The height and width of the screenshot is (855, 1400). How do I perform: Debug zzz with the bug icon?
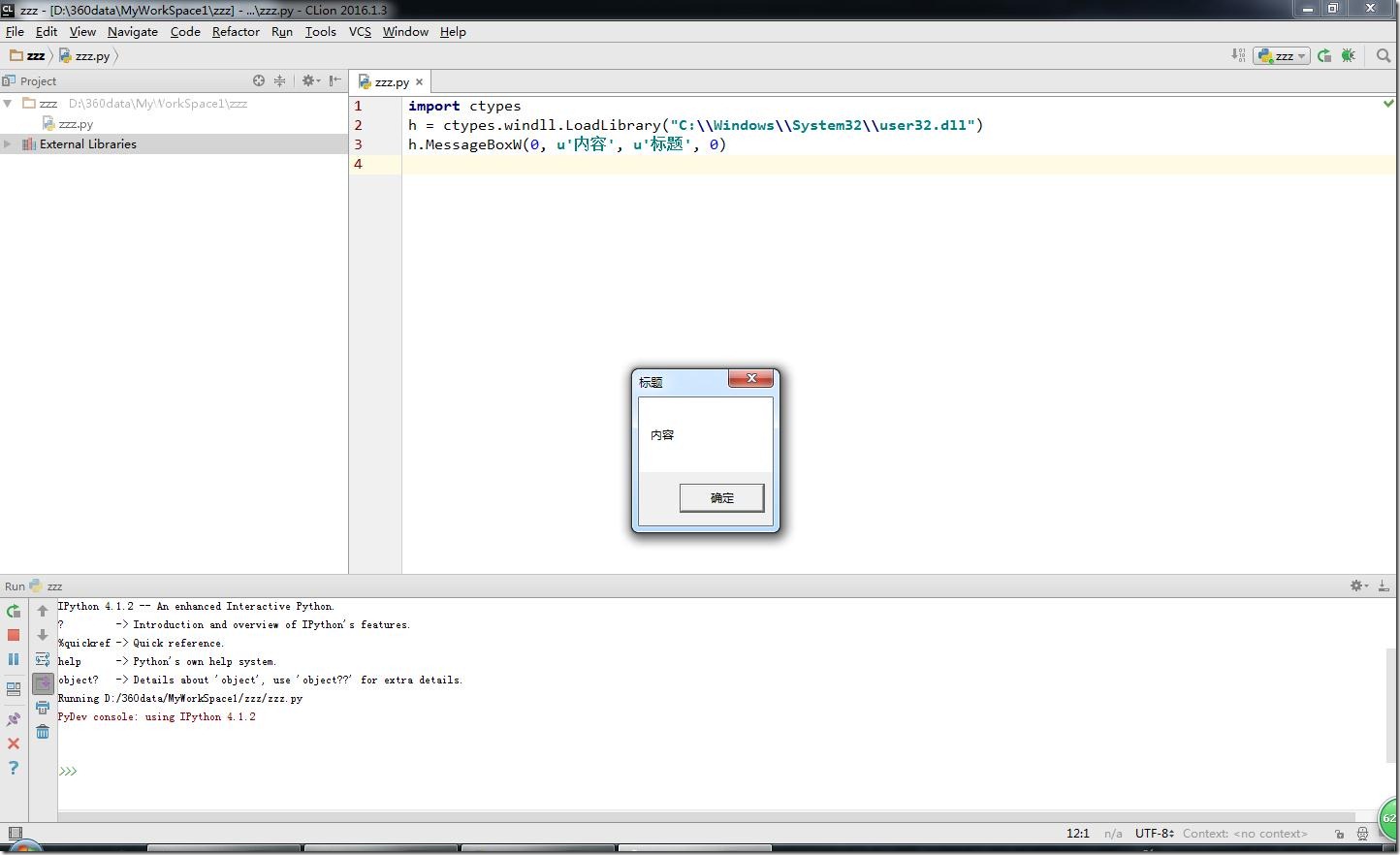coord(1349,55)
